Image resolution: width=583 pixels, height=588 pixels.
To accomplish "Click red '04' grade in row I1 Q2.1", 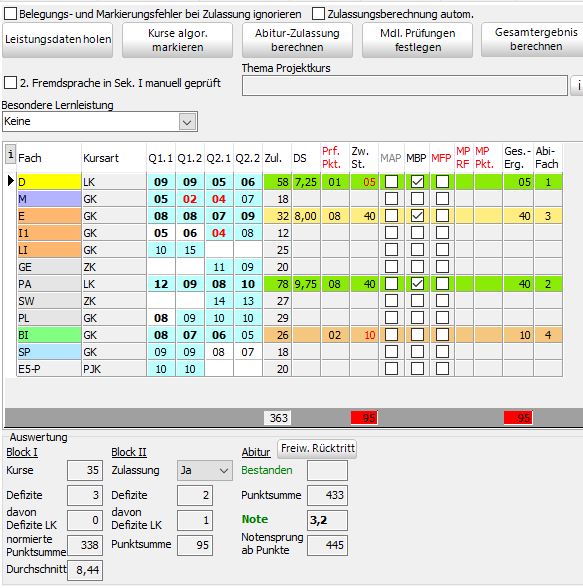I will click(x=219, y=233).
